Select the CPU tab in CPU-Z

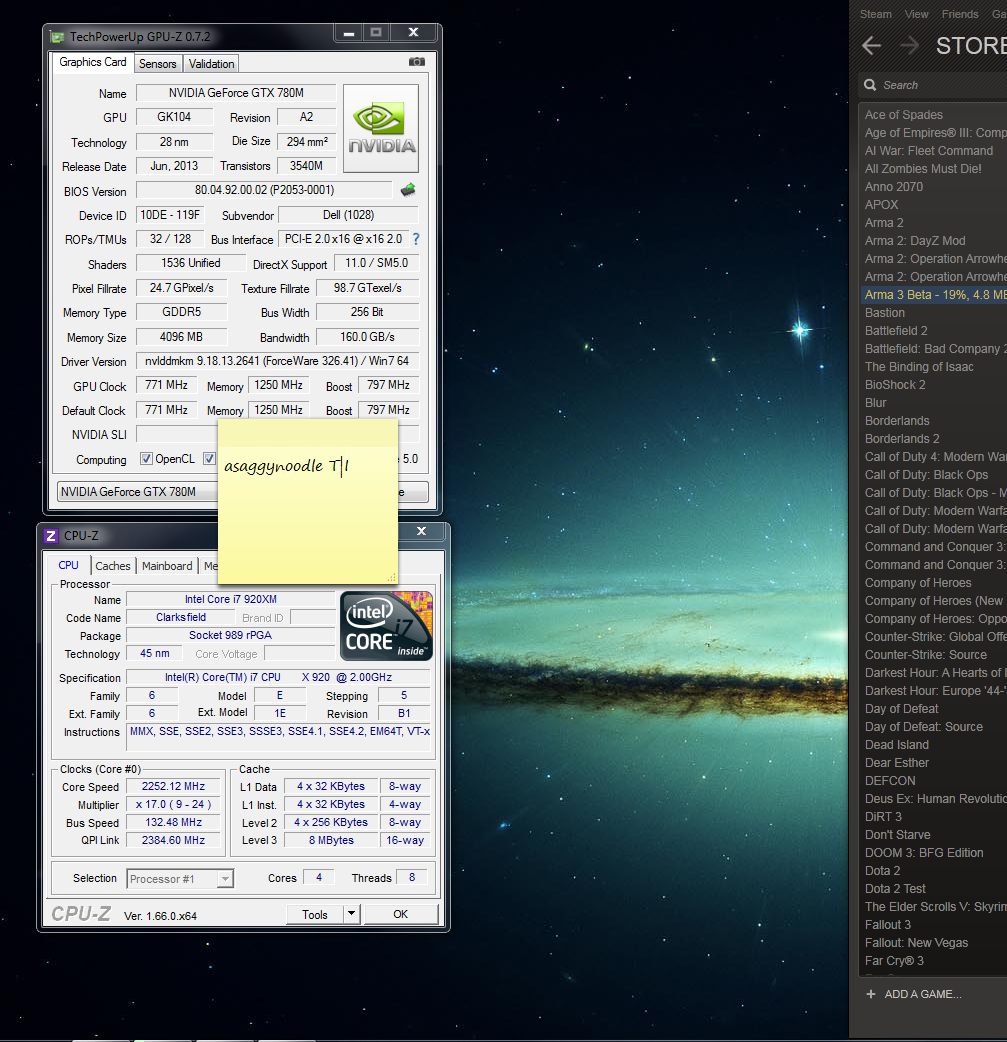pyautogui.click(x=68, y=565)
